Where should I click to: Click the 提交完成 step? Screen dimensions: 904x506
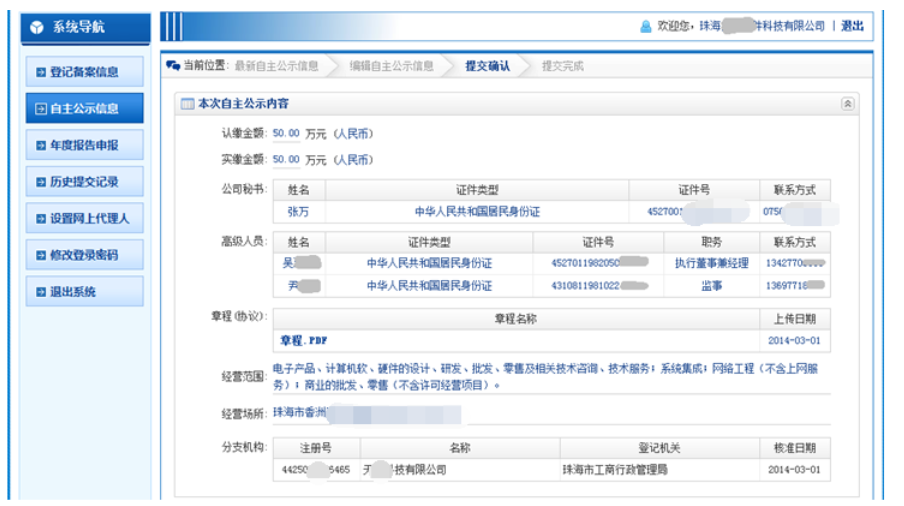pos(562,66)
